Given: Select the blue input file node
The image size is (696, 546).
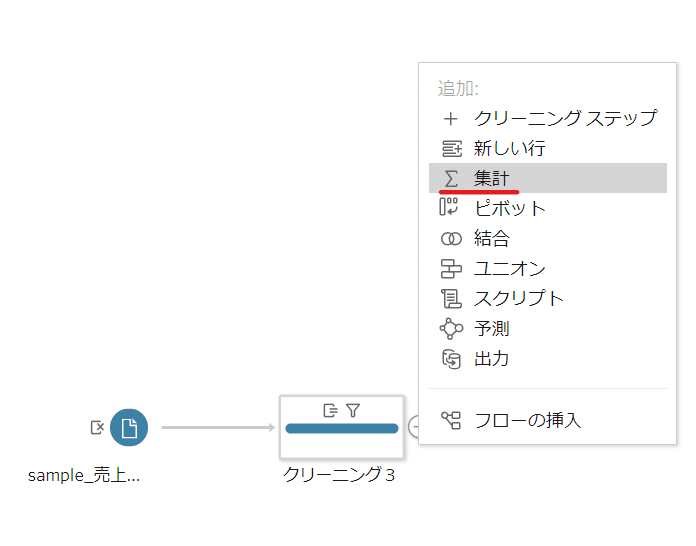Looking at the screenshot, I should click(x=129, y=428).
